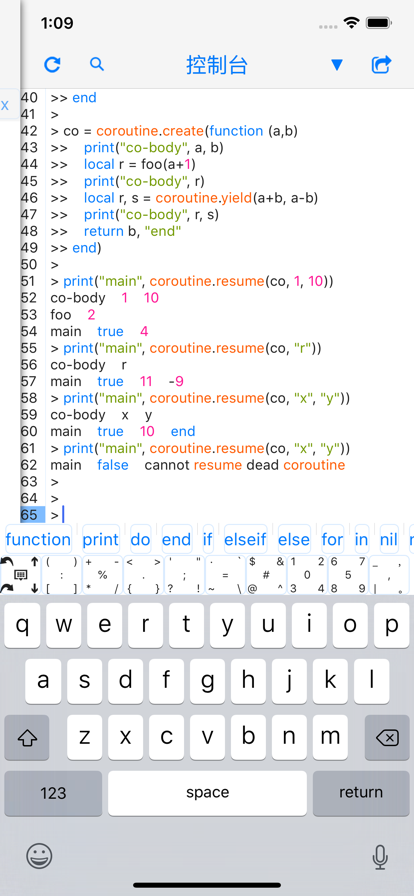The image size is (414, 896).
Task: Tap the undo/redo arrows key with keyboard icon
Action: tap(20, 575)
